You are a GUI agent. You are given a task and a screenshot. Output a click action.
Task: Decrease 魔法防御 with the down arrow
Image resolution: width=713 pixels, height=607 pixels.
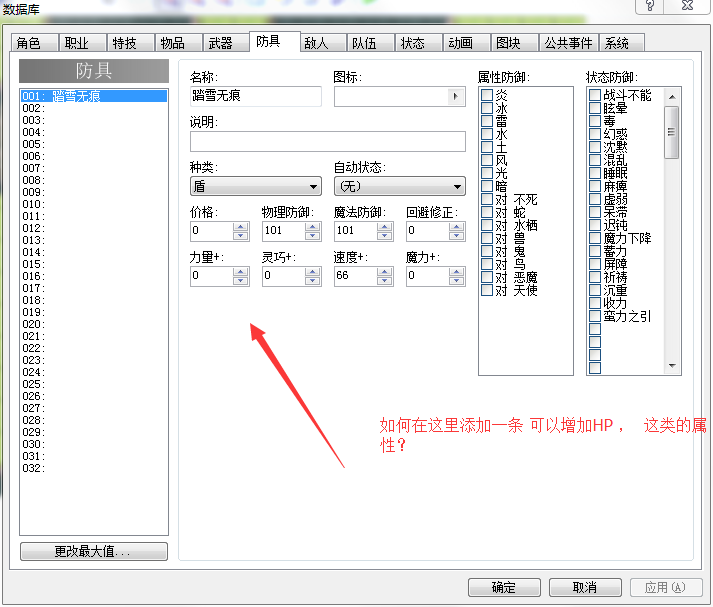click(385, 235)
